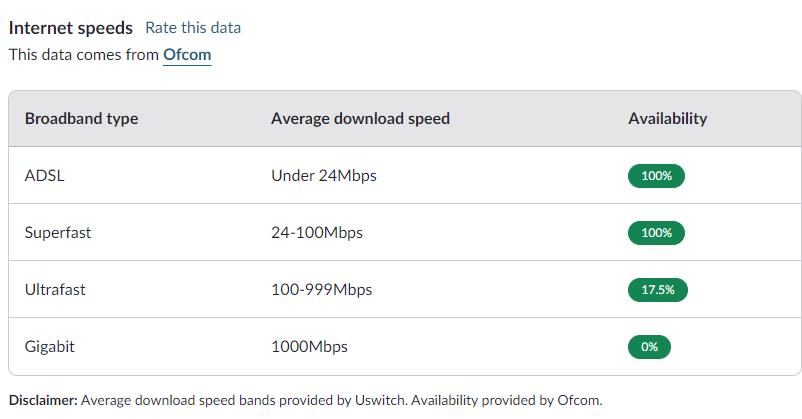Viewport: 802px width, 419px height.
Task: Select the Superfast row label
Action: pyautogui.click(x=58, y=233)
